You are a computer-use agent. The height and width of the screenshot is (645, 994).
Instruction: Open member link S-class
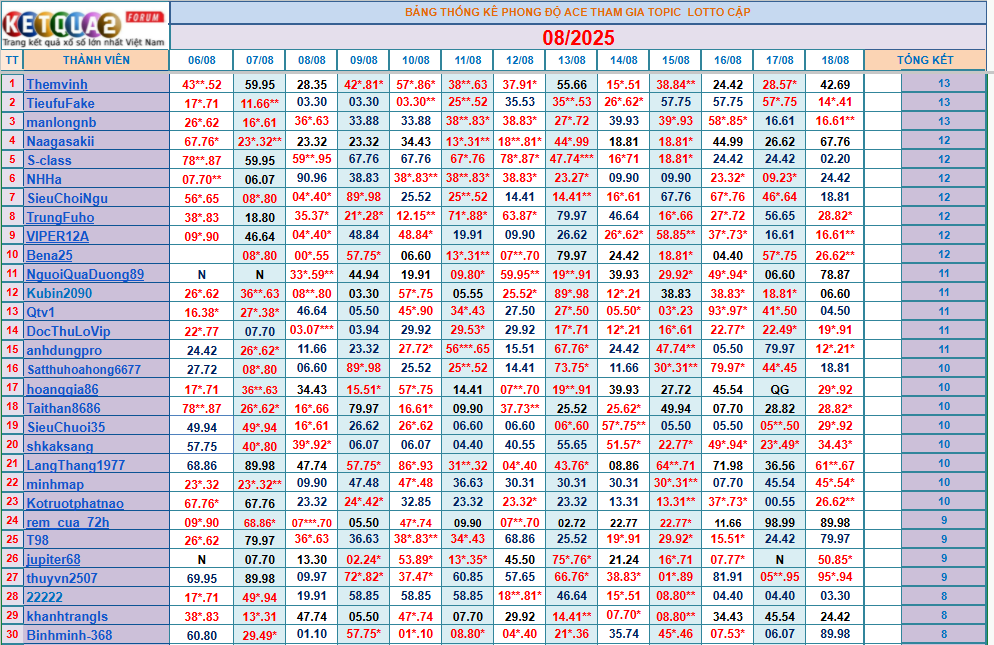(49, 160)
